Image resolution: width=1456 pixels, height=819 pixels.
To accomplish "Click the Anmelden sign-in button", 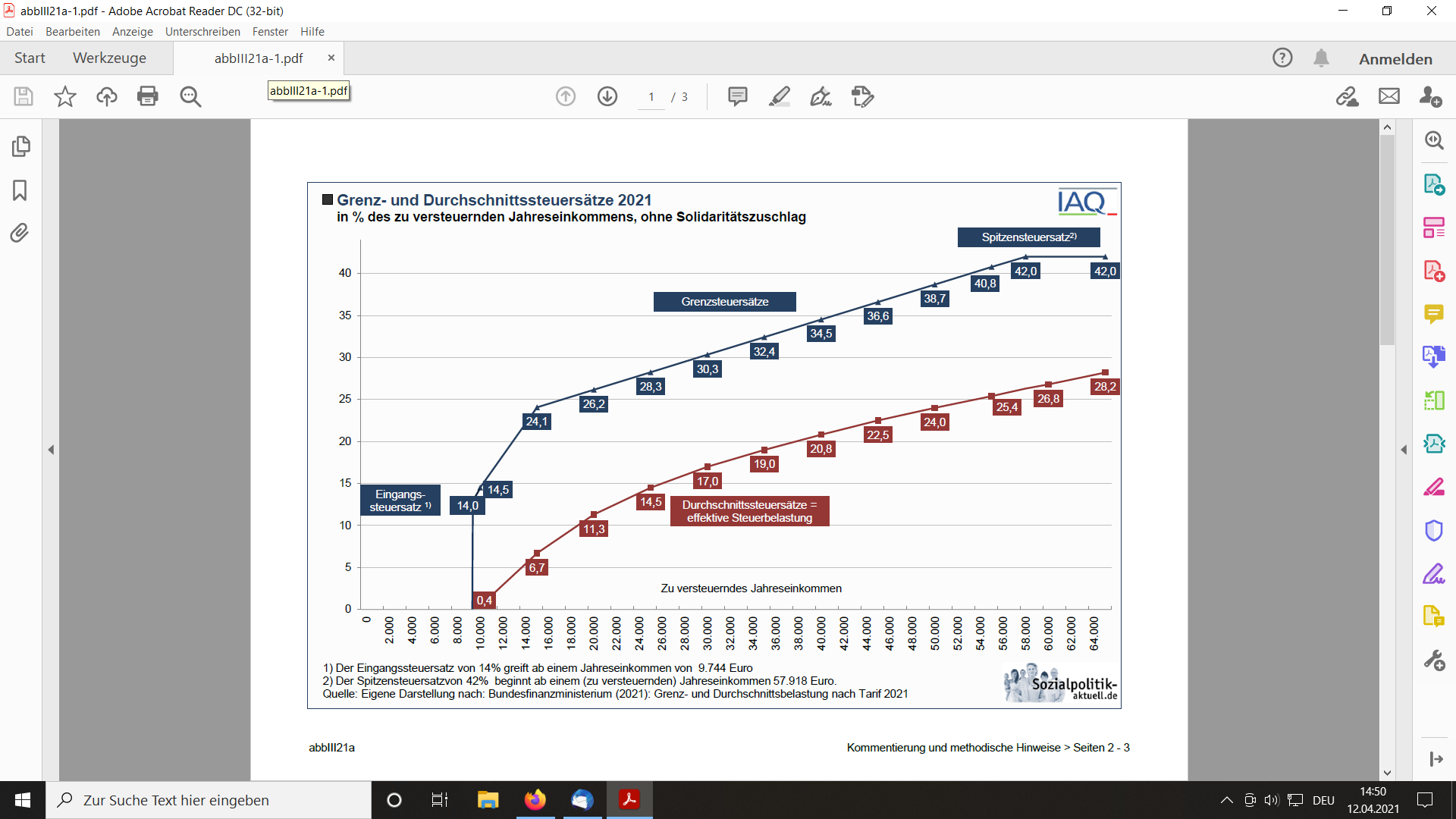I will pos(1395,59).
